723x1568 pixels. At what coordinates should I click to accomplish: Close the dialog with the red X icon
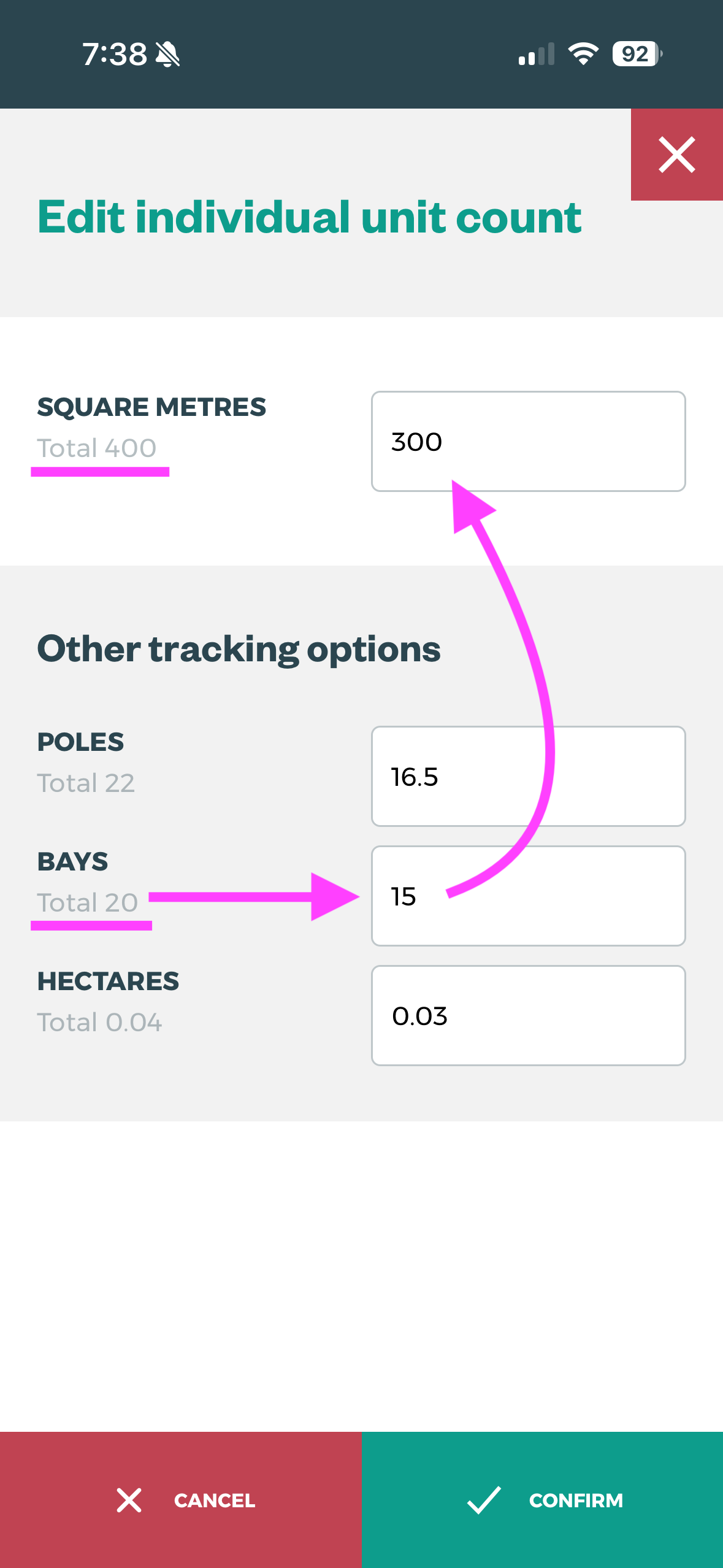676,155
